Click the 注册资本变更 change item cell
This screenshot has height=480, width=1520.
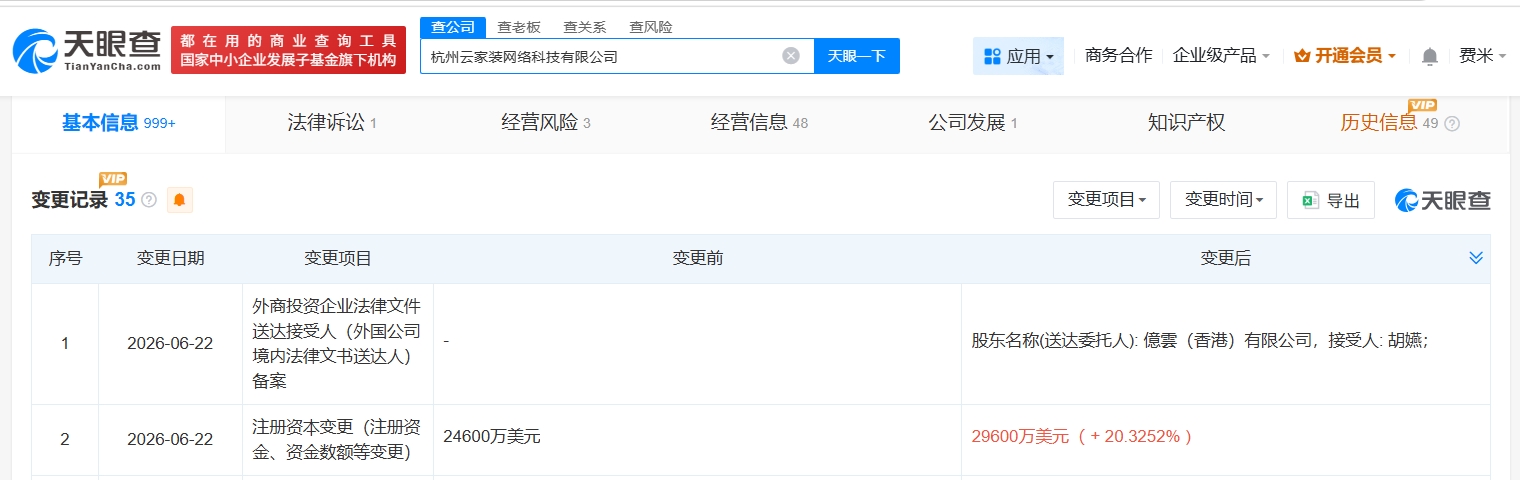click(x=338, y=438)
